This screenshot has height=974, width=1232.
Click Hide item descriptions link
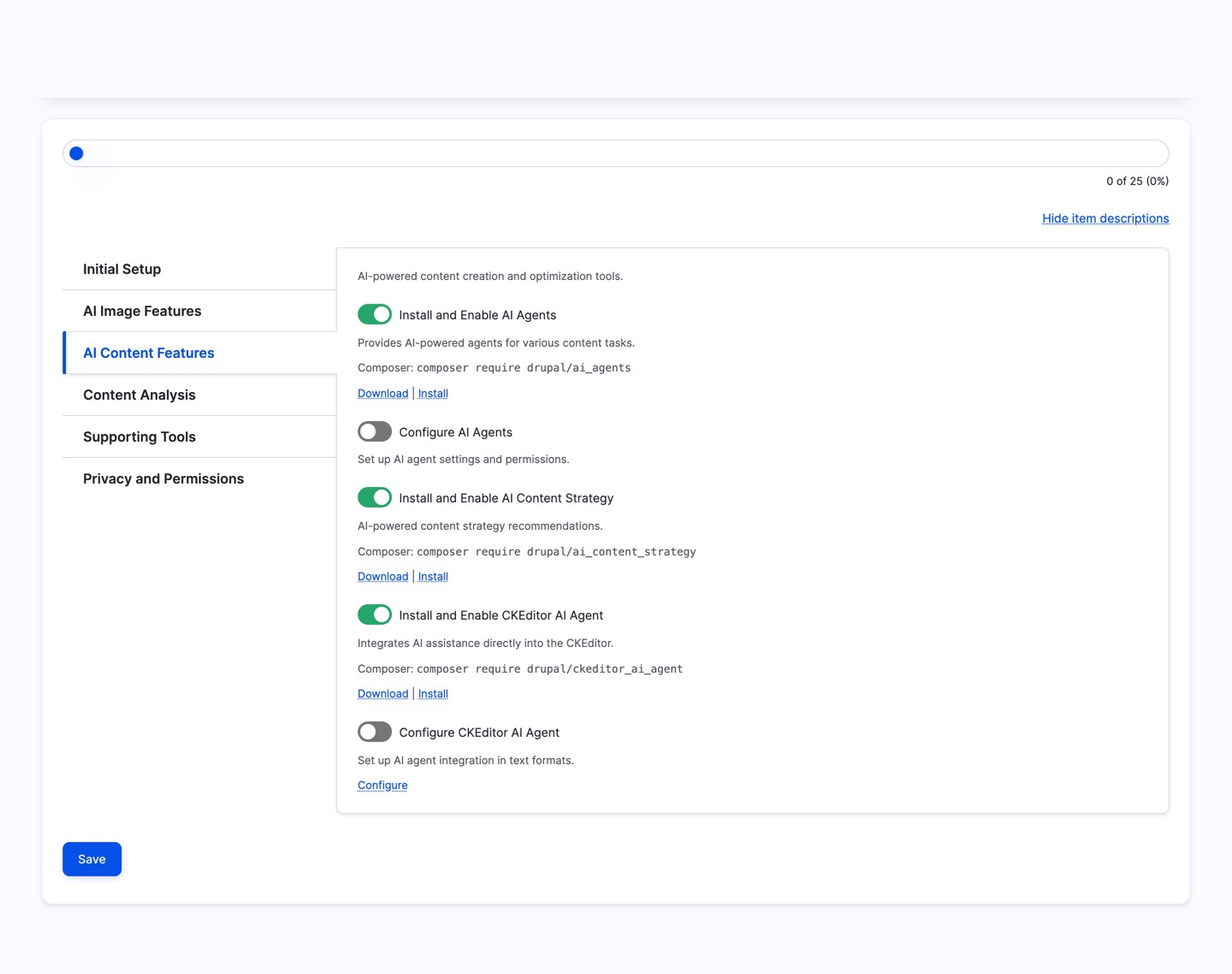coord(1105,218)
